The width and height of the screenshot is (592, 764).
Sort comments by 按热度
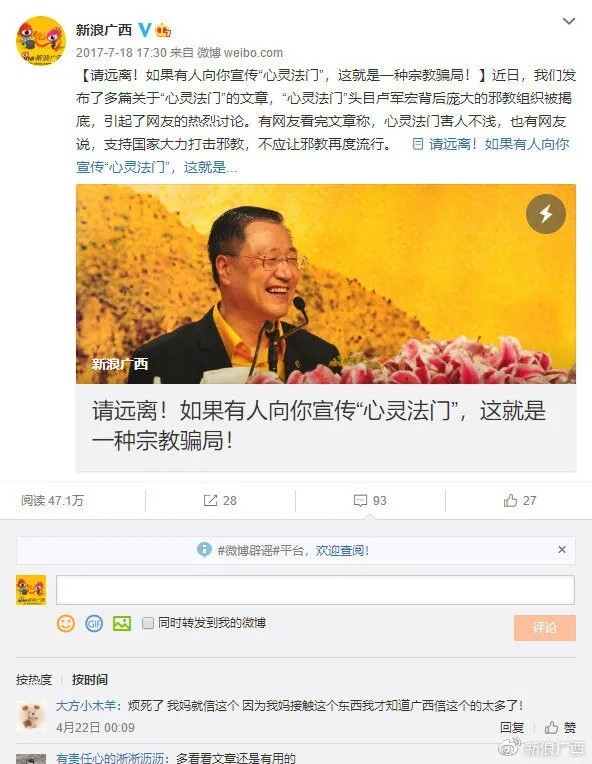click(34, 679)
